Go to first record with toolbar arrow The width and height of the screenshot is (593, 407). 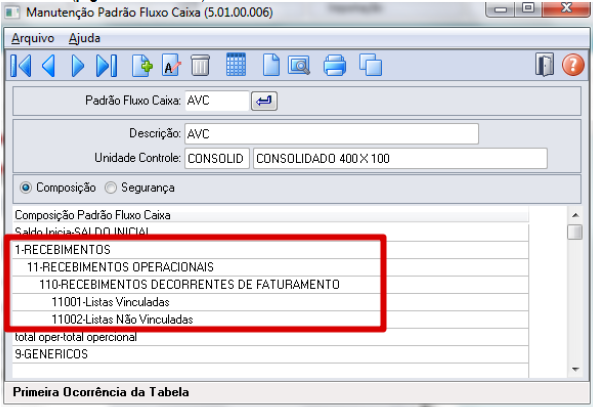(21, 66)
